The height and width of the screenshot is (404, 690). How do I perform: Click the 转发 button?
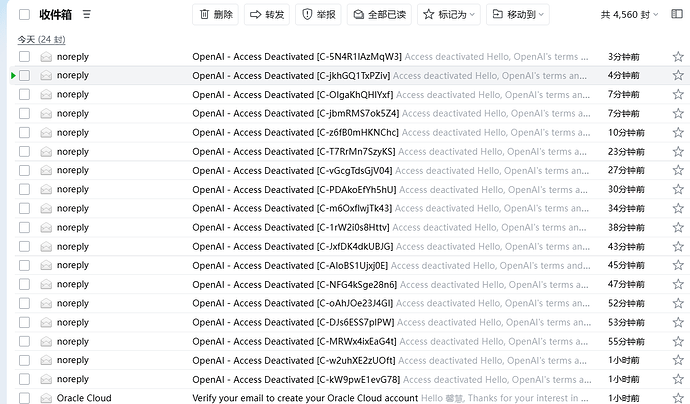(x=267, y=15)
